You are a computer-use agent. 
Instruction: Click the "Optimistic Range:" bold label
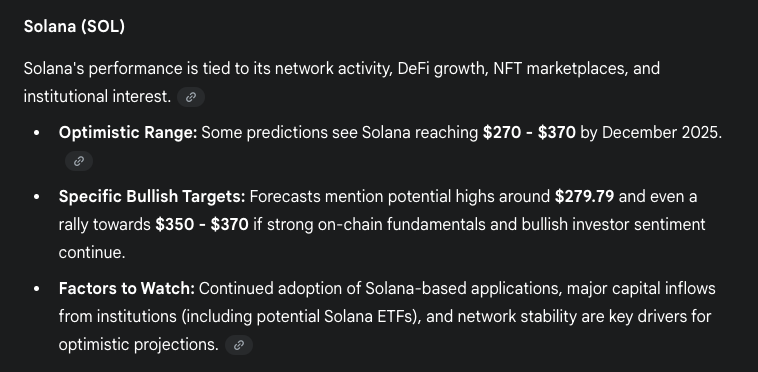pos(128,132)
